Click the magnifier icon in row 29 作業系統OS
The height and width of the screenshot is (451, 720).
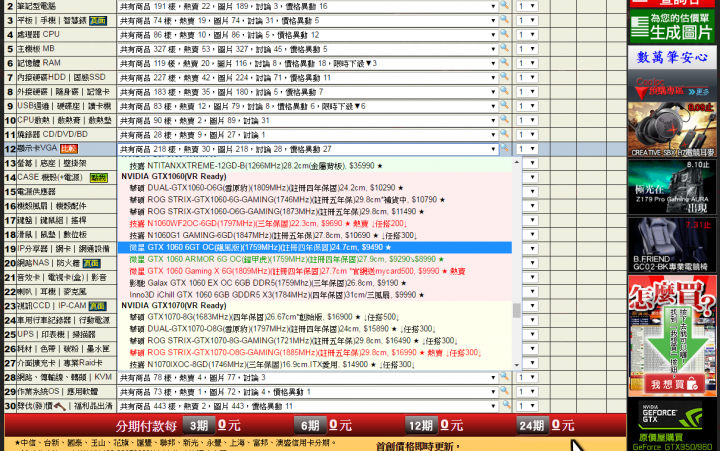[x=504, y=391]
